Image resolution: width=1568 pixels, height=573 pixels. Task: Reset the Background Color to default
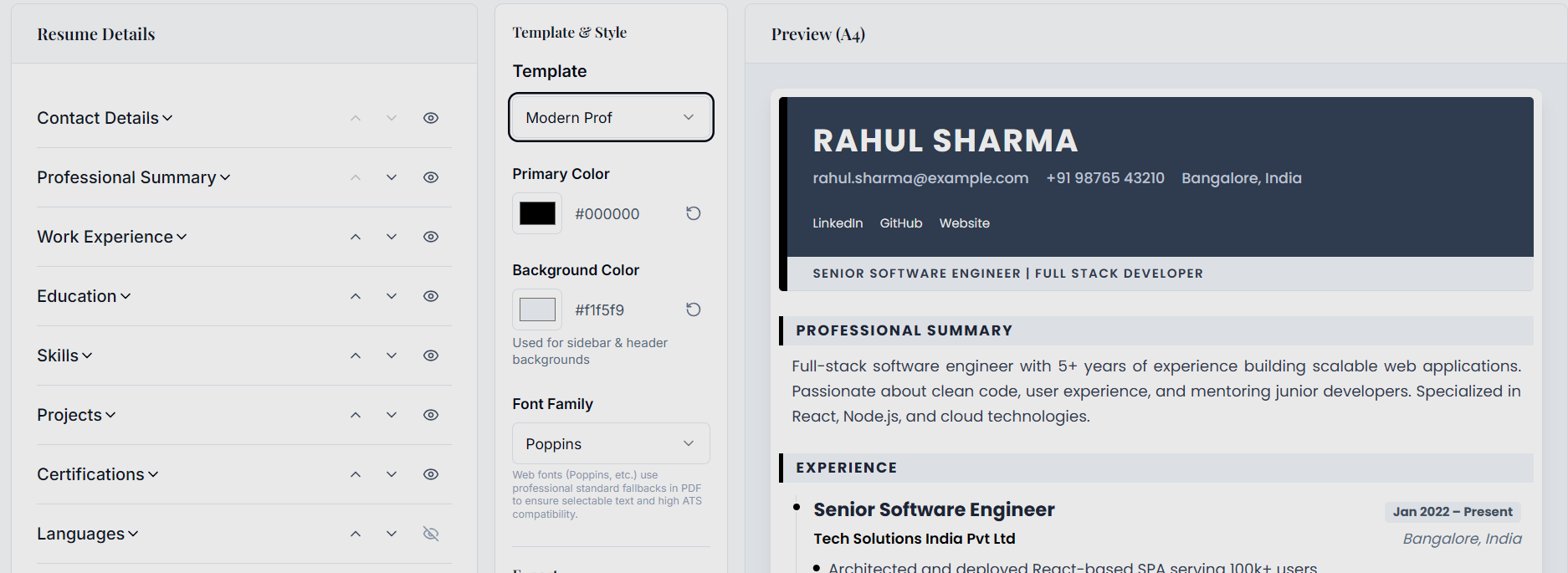(693, 310)
